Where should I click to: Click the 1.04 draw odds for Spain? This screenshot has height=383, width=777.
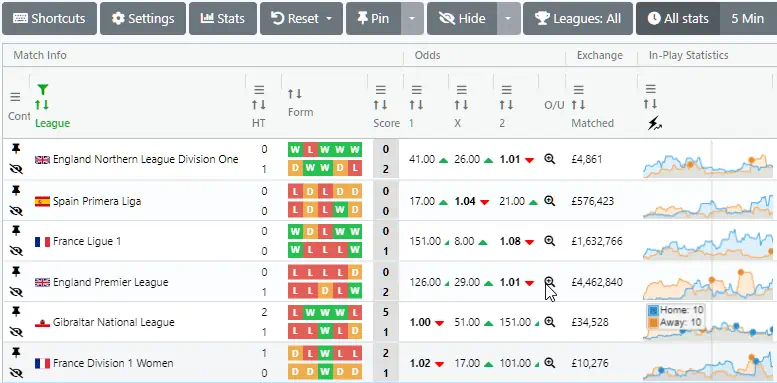tap(465, 201)
